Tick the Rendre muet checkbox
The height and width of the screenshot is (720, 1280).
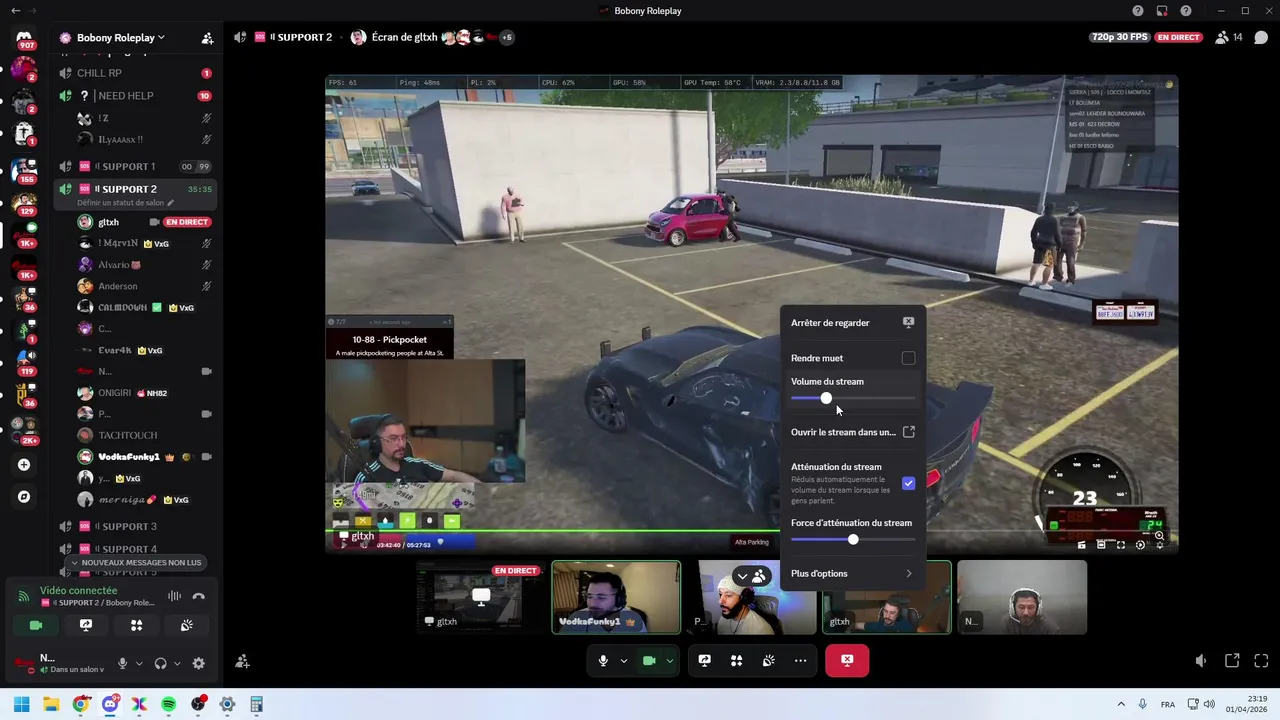tap(908, 358)
